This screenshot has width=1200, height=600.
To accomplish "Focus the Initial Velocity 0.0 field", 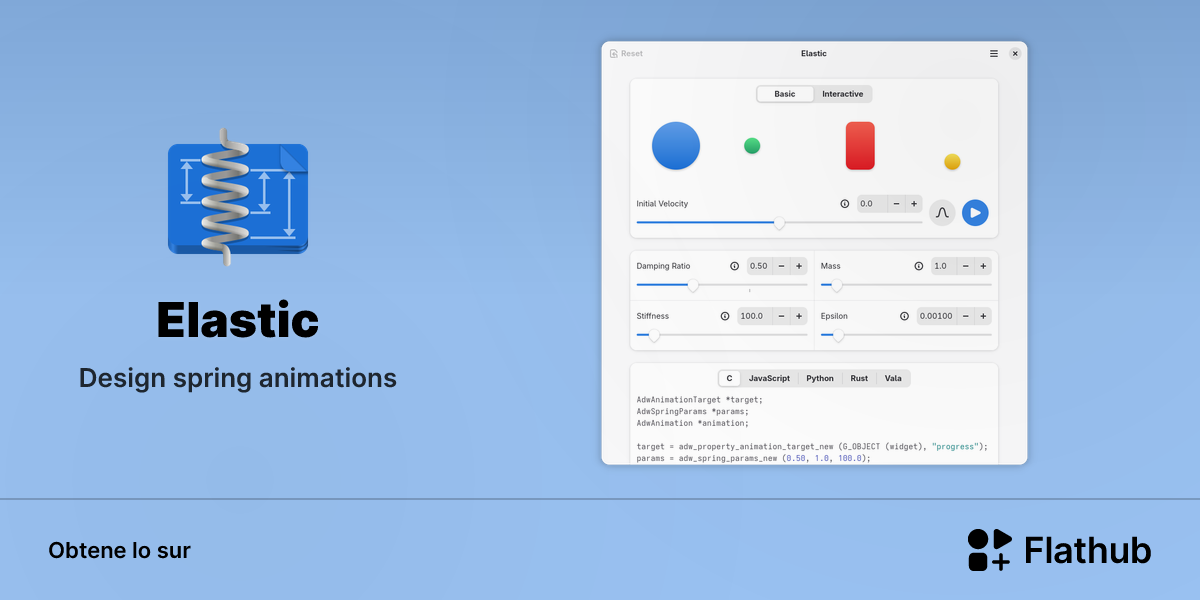I will 871,204.
